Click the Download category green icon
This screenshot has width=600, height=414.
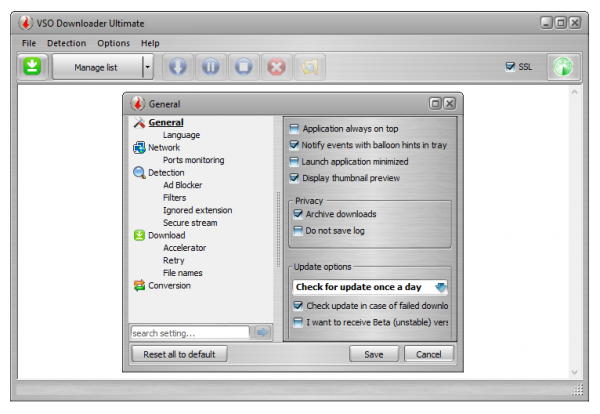[139, 235]
